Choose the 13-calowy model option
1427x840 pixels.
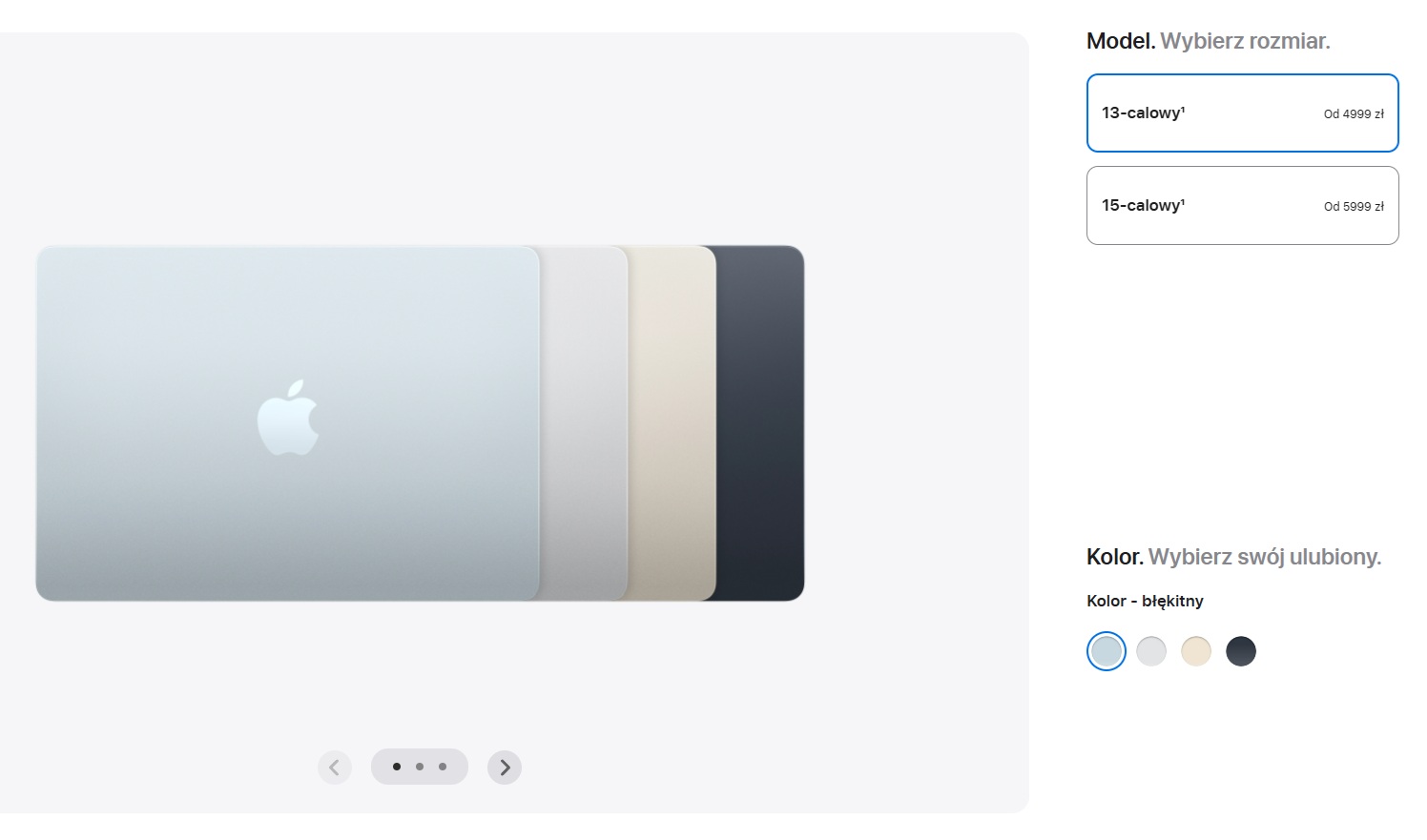pos(1243,113)
